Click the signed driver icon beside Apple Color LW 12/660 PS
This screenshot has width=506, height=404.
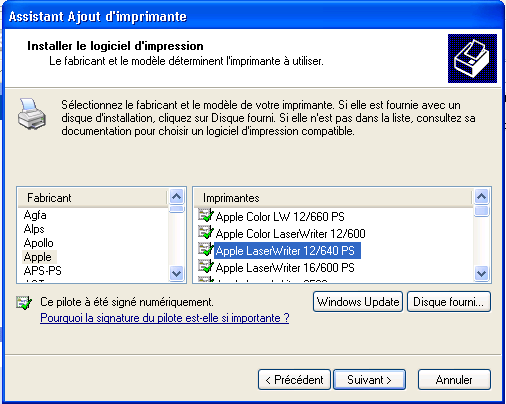pos(205,216)
